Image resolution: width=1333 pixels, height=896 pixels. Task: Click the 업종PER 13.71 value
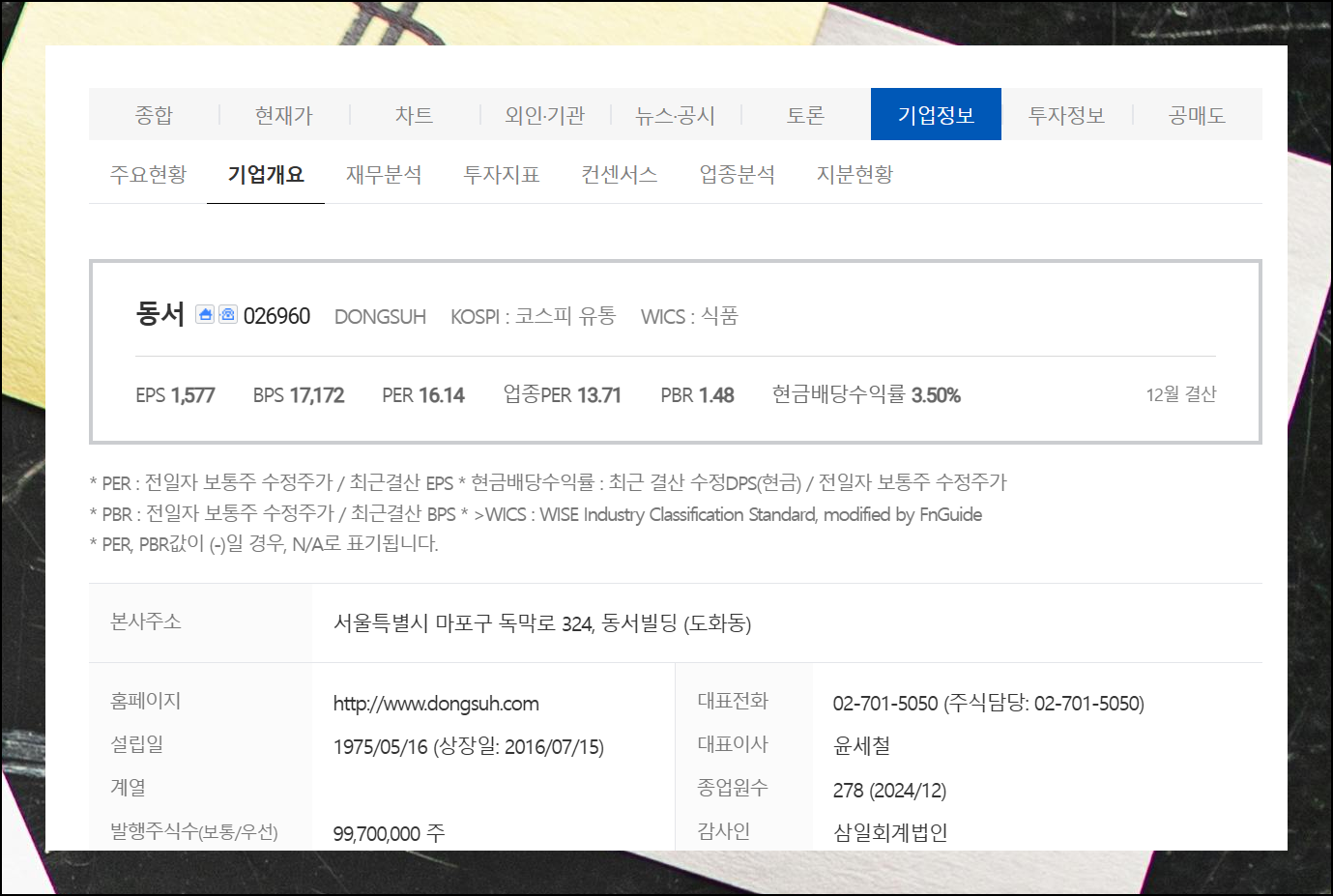(x=562, y=394)
